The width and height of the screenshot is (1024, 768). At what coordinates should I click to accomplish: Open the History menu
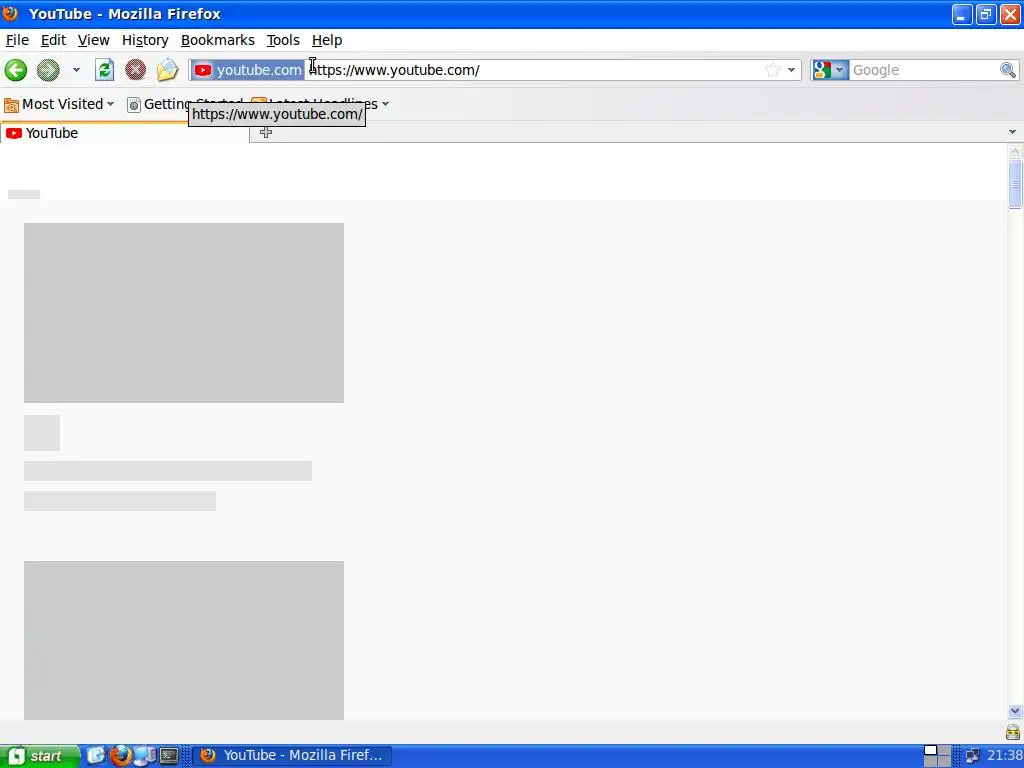[145, 40]
